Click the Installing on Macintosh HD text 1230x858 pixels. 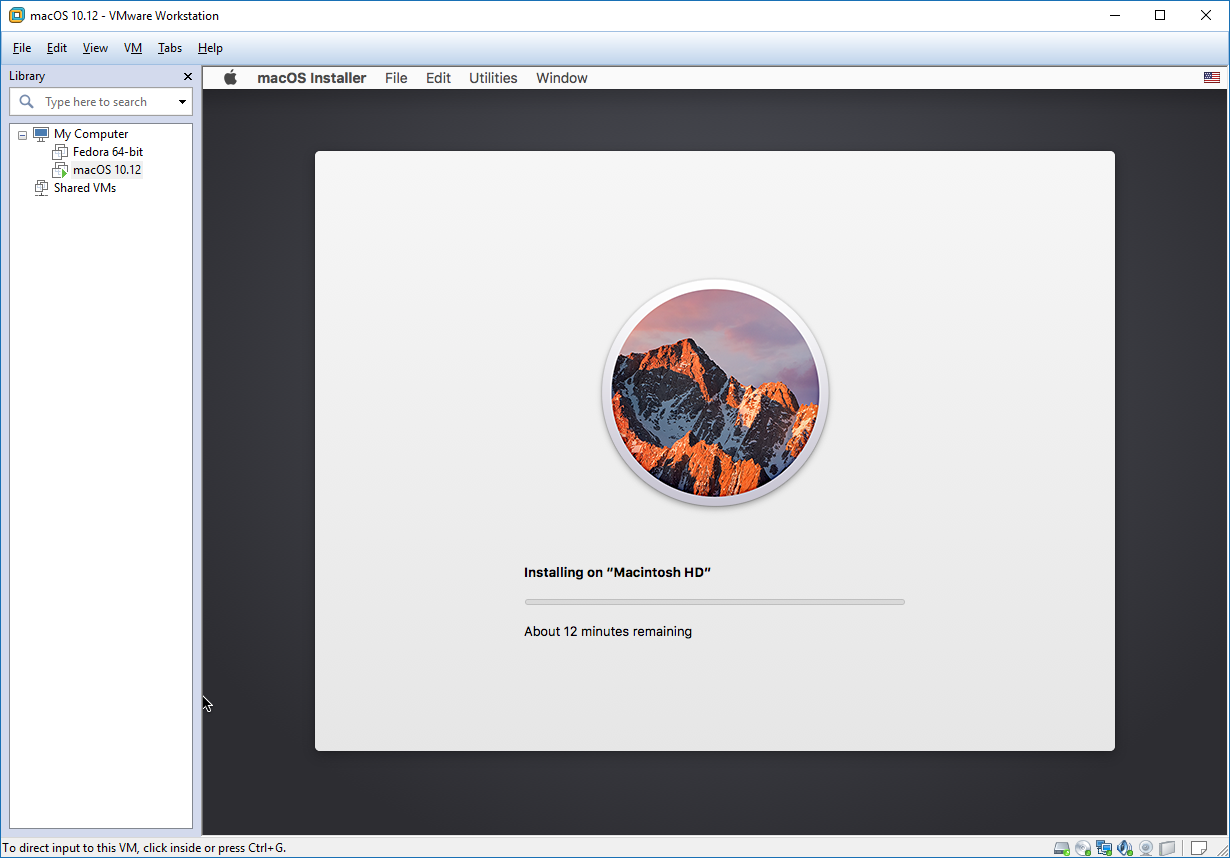[x=617, y=572]
